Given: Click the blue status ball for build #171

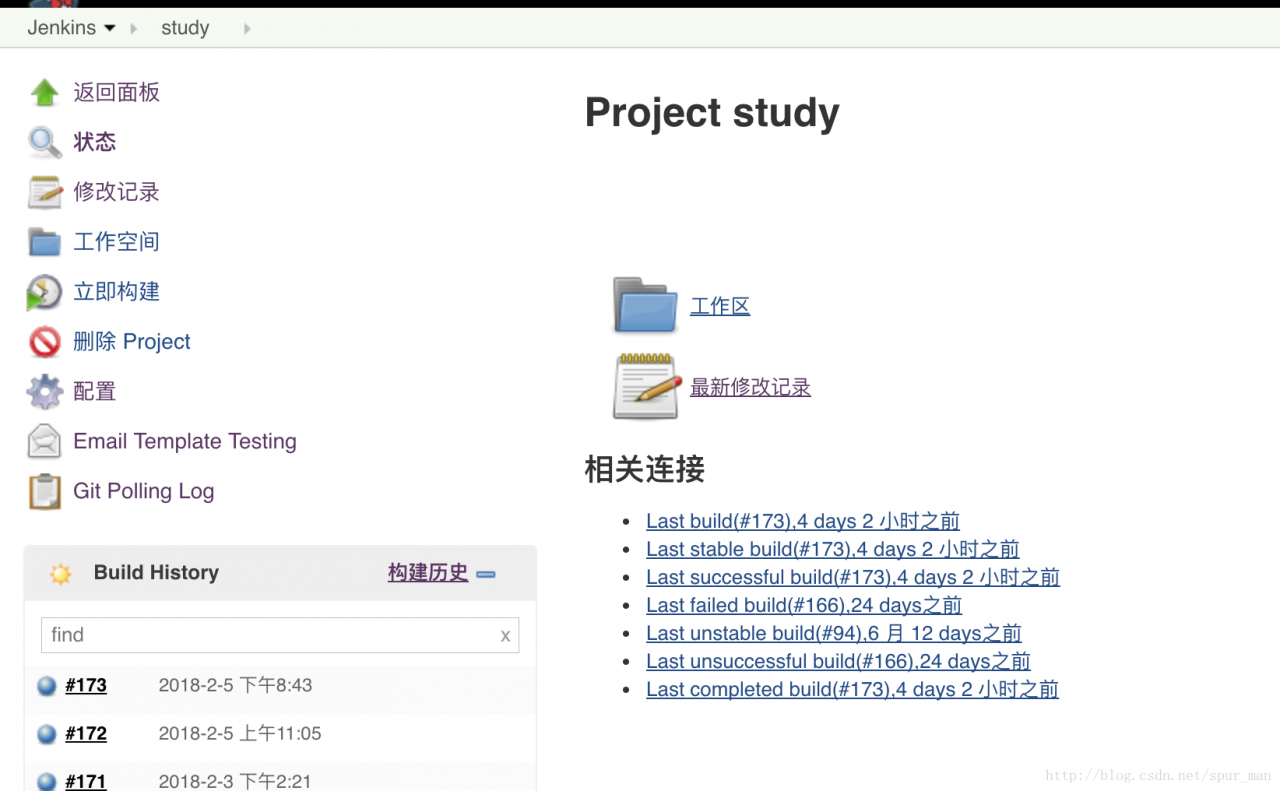Looking at the screenshot, I should tap(46, 781).
